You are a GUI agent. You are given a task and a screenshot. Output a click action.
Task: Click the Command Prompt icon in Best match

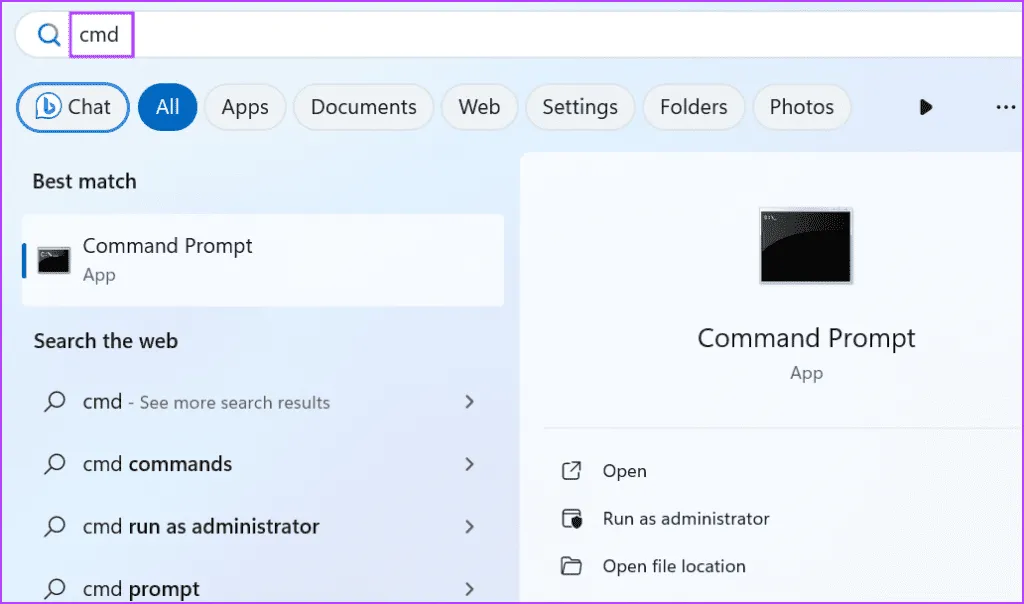pos(54,260)
